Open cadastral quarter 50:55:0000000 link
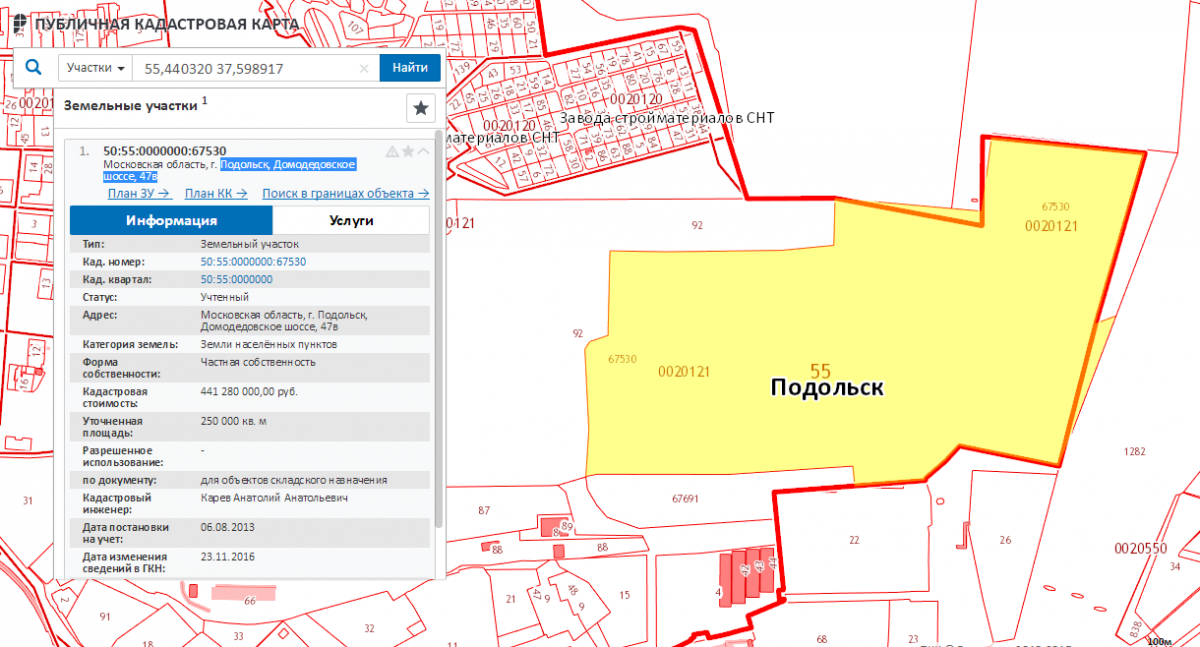Viewport: 1200px width, 647px height. [x=236, y=280]
